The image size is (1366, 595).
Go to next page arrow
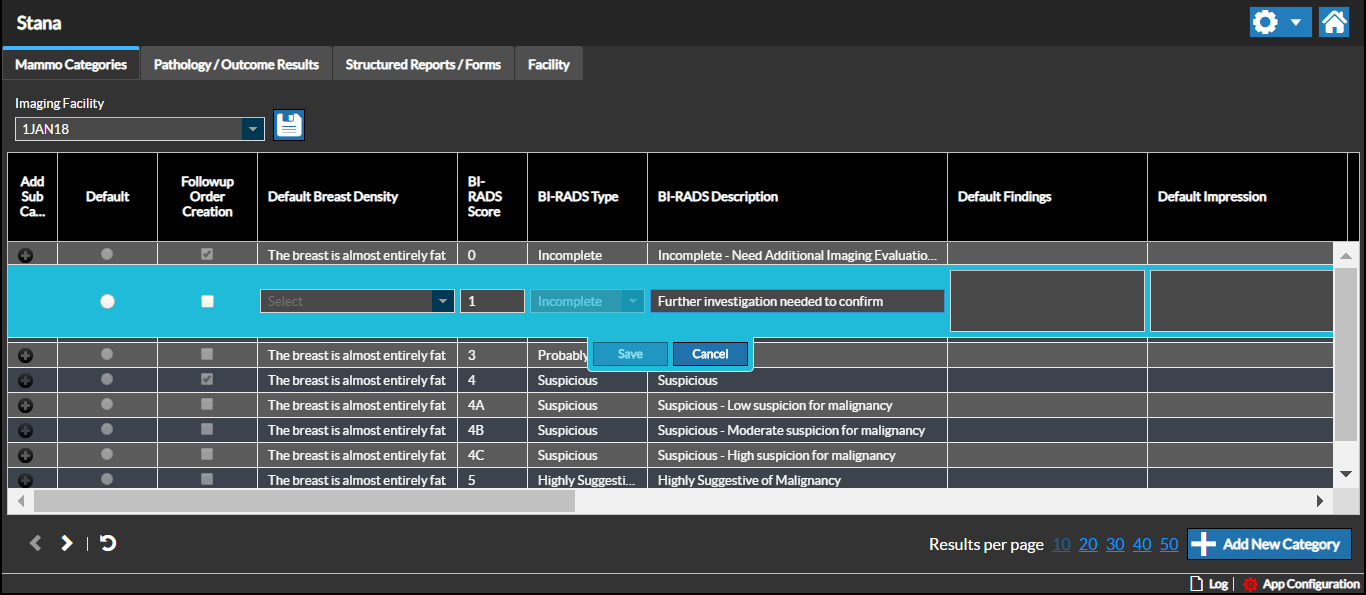pos(67,543)
